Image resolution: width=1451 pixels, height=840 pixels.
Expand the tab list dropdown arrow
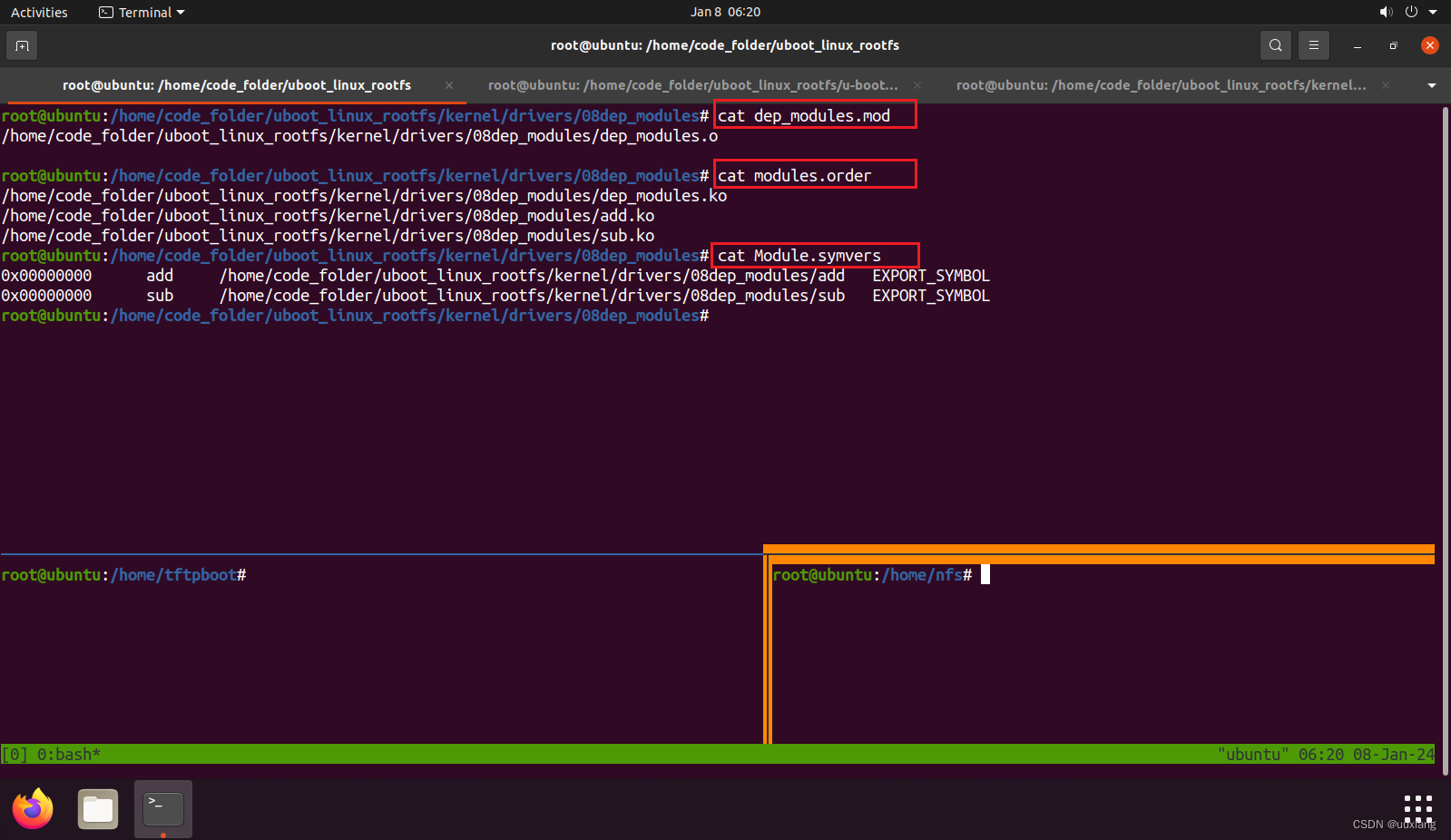[1432, 85]
